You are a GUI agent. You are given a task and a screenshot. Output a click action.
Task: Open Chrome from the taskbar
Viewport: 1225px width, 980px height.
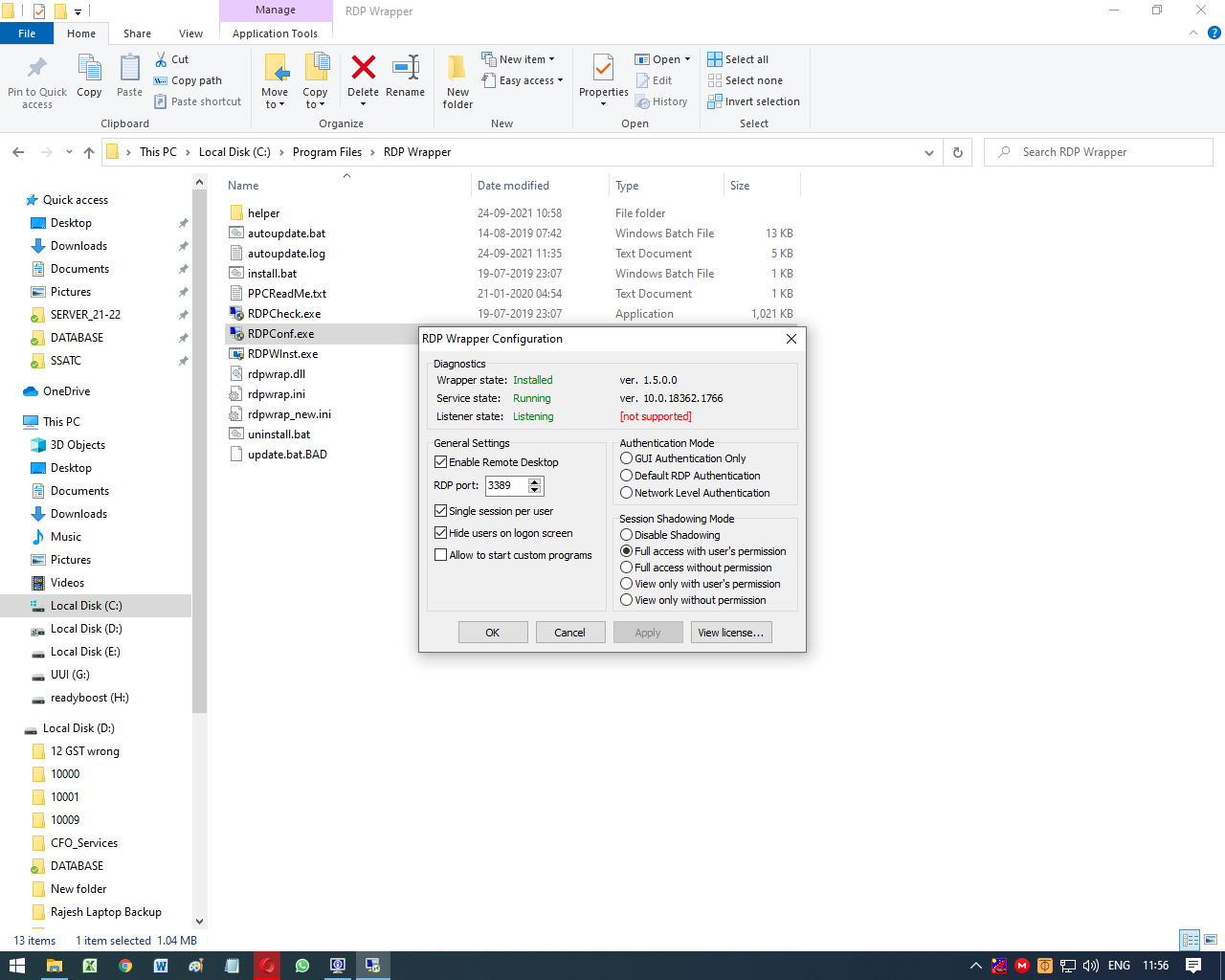[x=125, y=966]
